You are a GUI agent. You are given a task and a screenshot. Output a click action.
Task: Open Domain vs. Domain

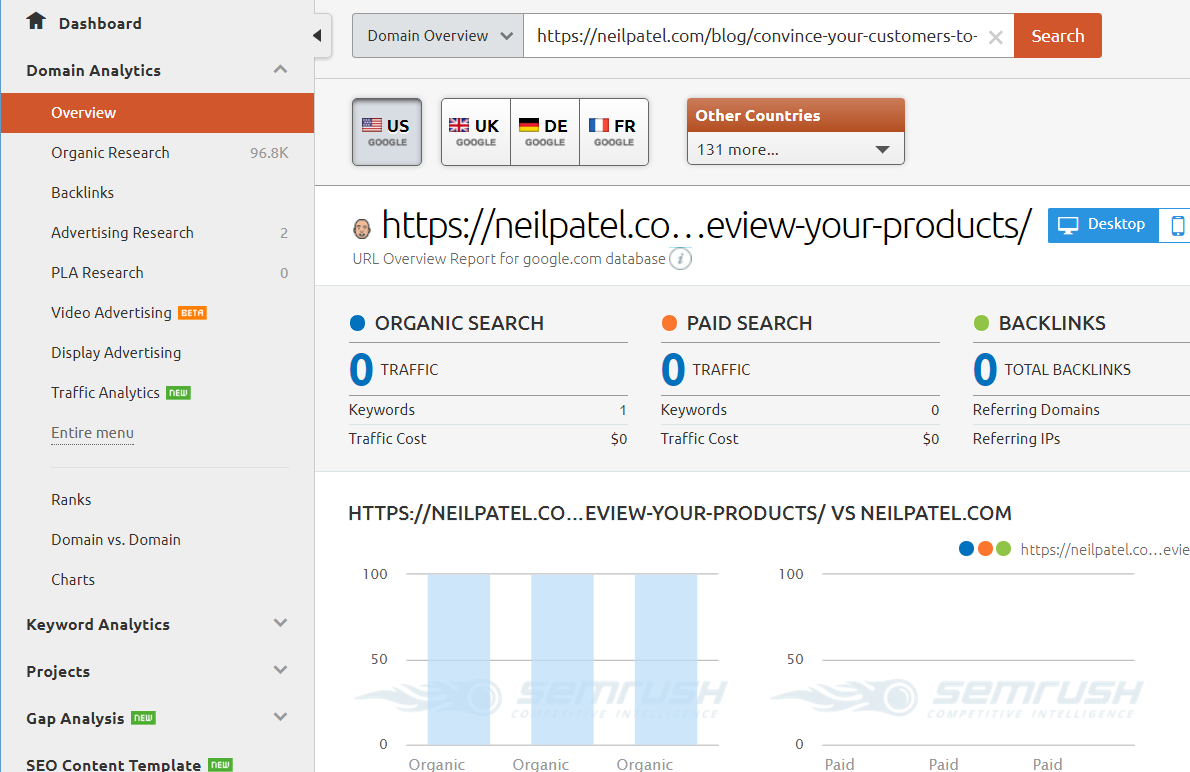tap(116, 540)
